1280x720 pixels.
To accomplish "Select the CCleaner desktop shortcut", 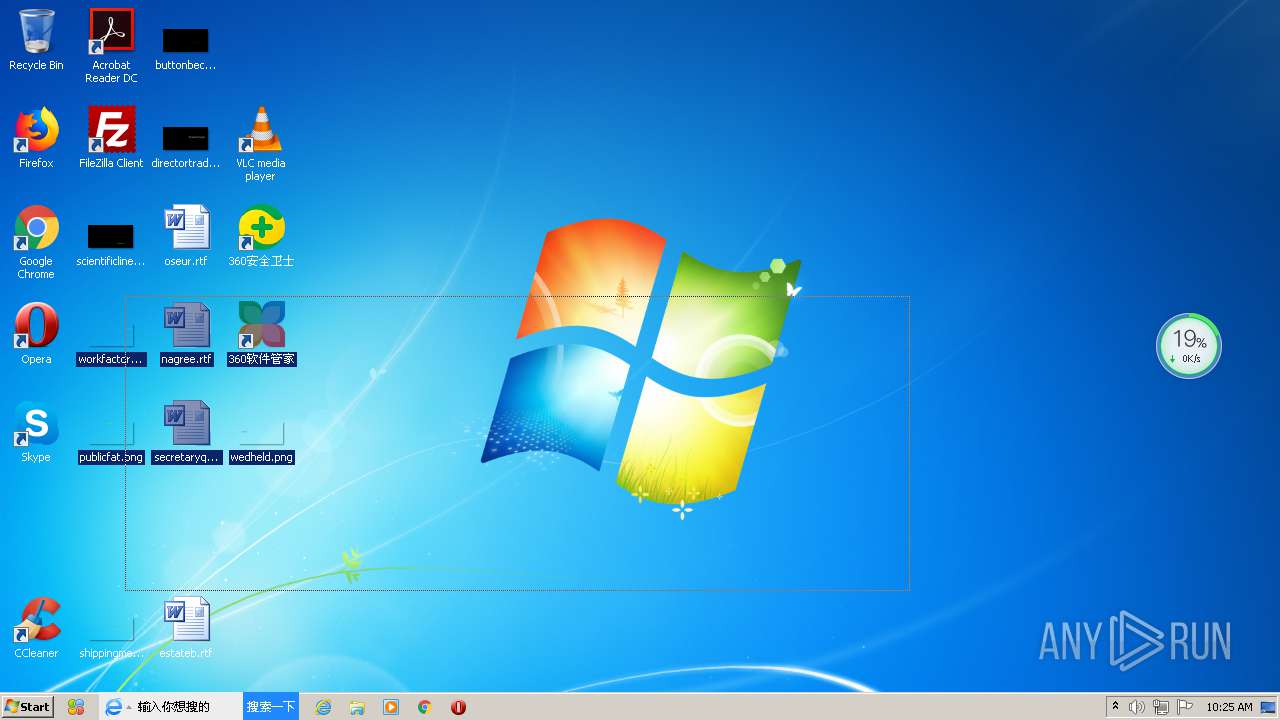I will pyautogui.click(x=36, y=628).
